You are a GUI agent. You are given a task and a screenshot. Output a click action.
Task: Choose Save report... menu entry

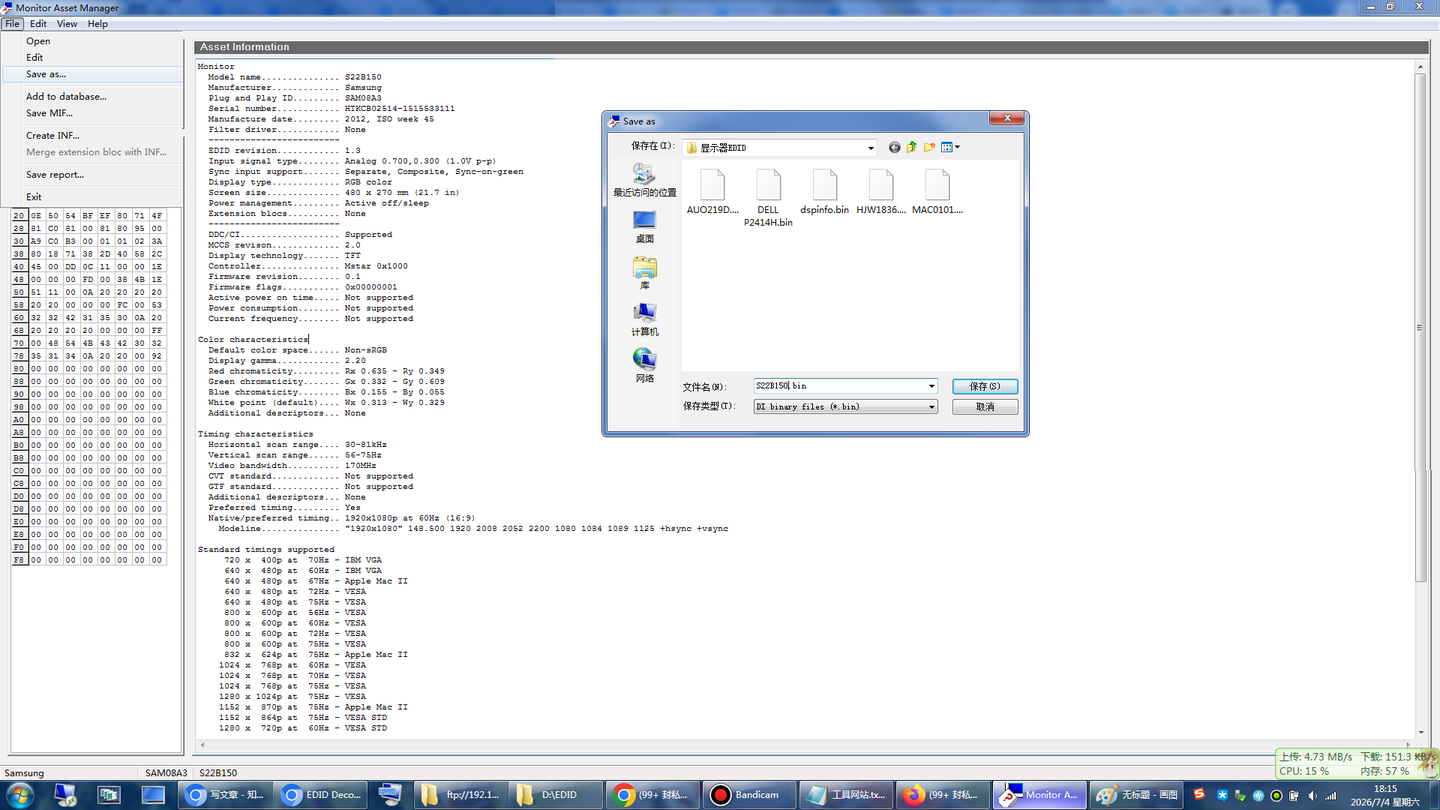pos(94,175)
